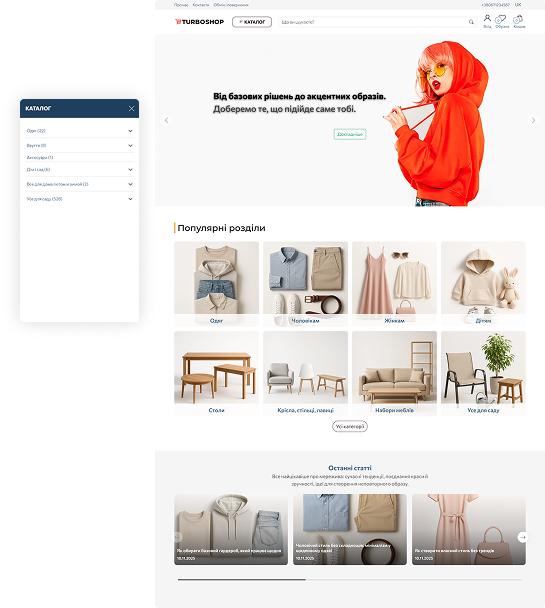Expand the Усе для саду catalog item
This screenshot has height=608, width=545.
pyautogui.click(x=130, y=199)
